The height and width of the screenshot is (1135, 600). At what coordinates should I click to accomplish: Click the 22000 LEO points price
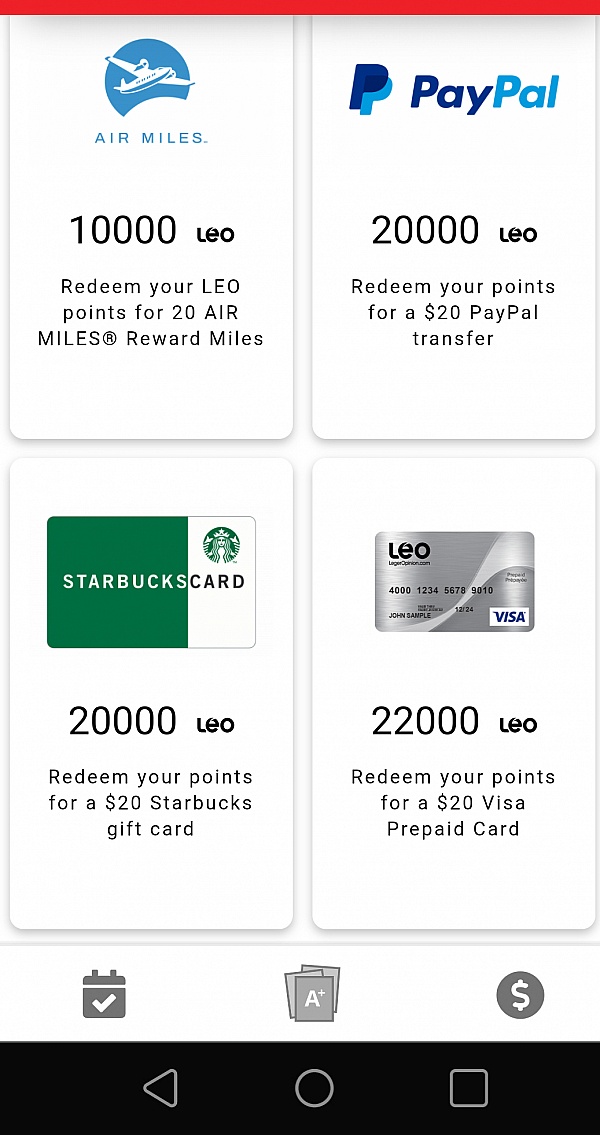tap(454, 722)
